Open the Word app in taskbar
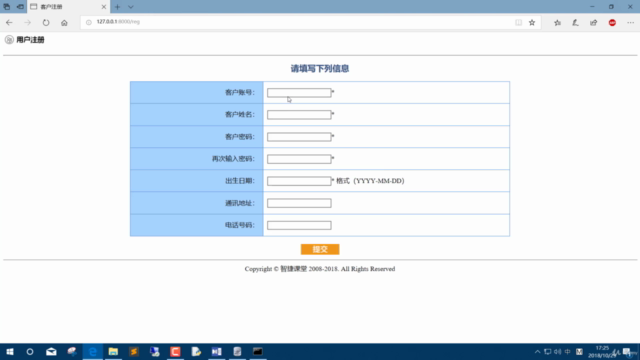Image resolution: width=640 pixels, height=360 pixels. 216,351
